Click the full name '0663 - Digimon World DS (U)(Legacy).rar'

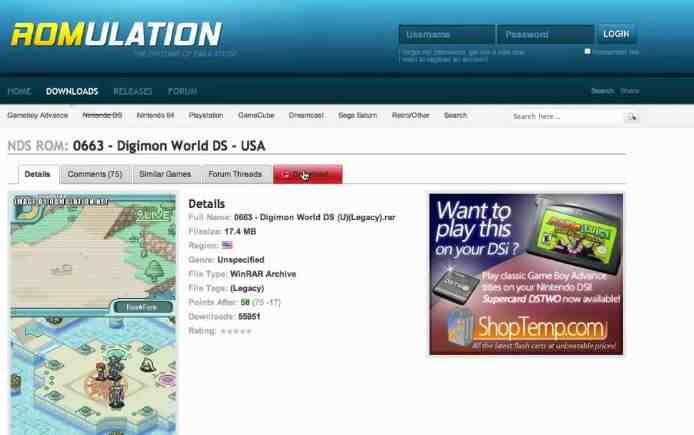tap(315, 217)
